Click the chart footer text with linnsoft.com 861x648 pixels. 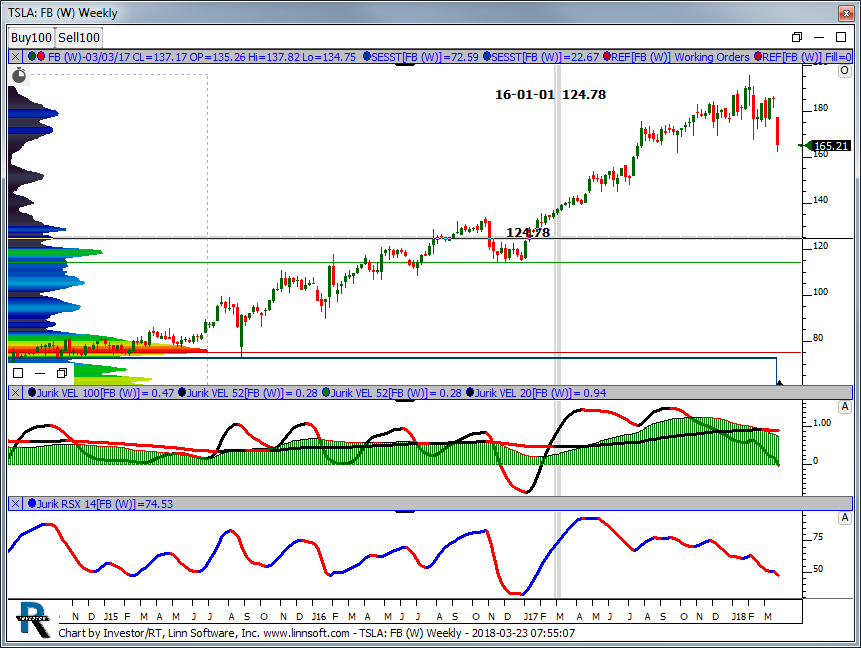coord(317,633)
